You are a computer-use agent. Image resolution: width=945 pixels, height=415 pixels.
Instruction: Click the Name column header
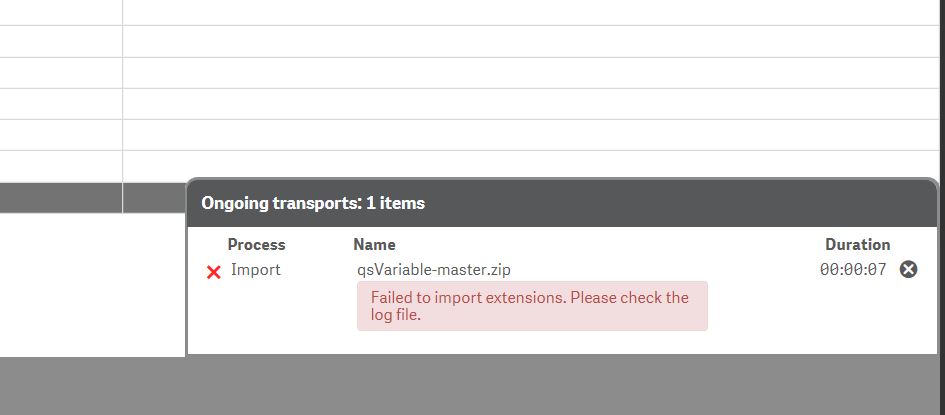click(x=374, y=244)
